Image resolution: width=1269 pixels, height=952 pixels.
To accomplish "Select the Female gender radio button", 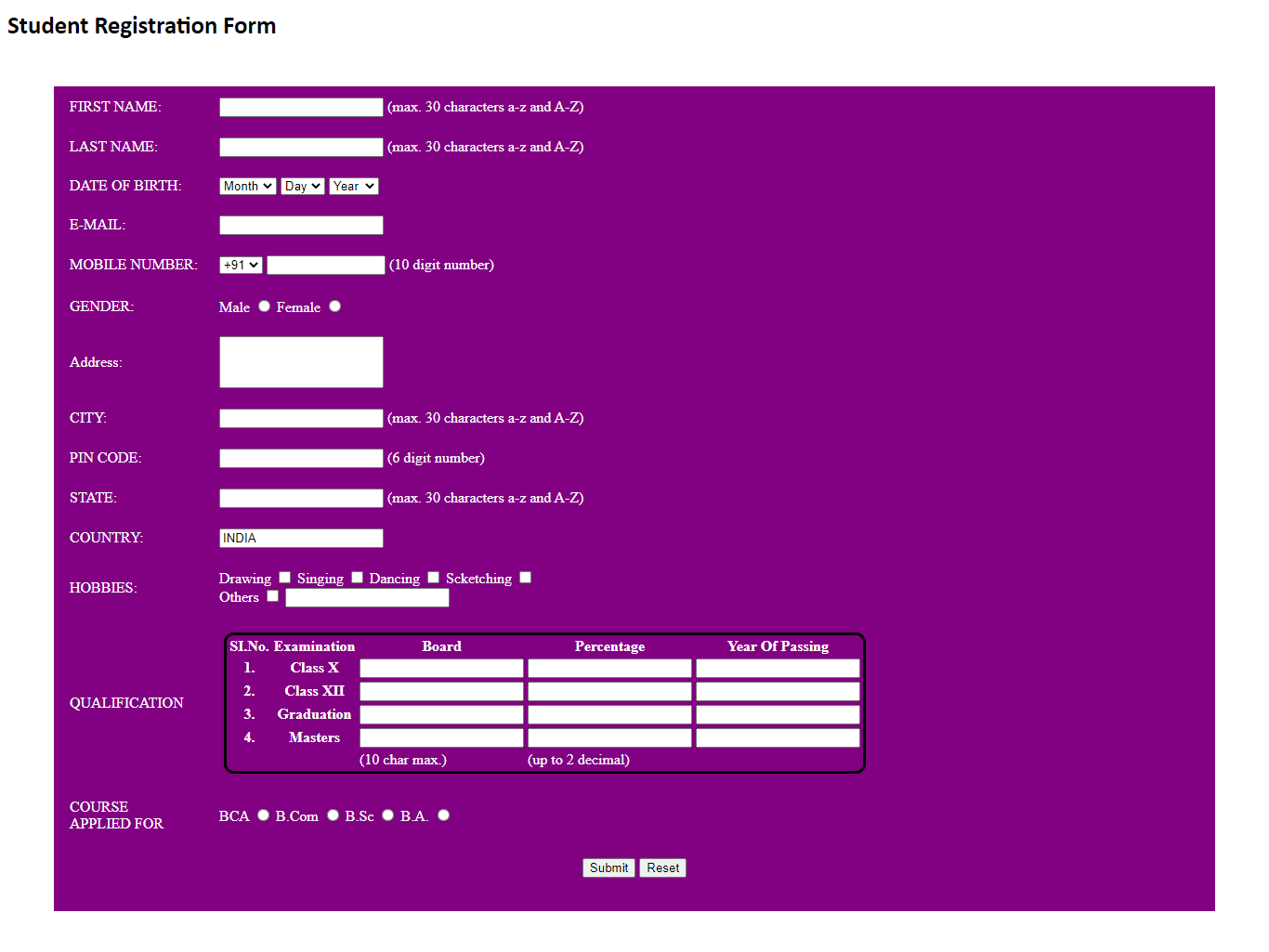I will click(x=335, y=306).
